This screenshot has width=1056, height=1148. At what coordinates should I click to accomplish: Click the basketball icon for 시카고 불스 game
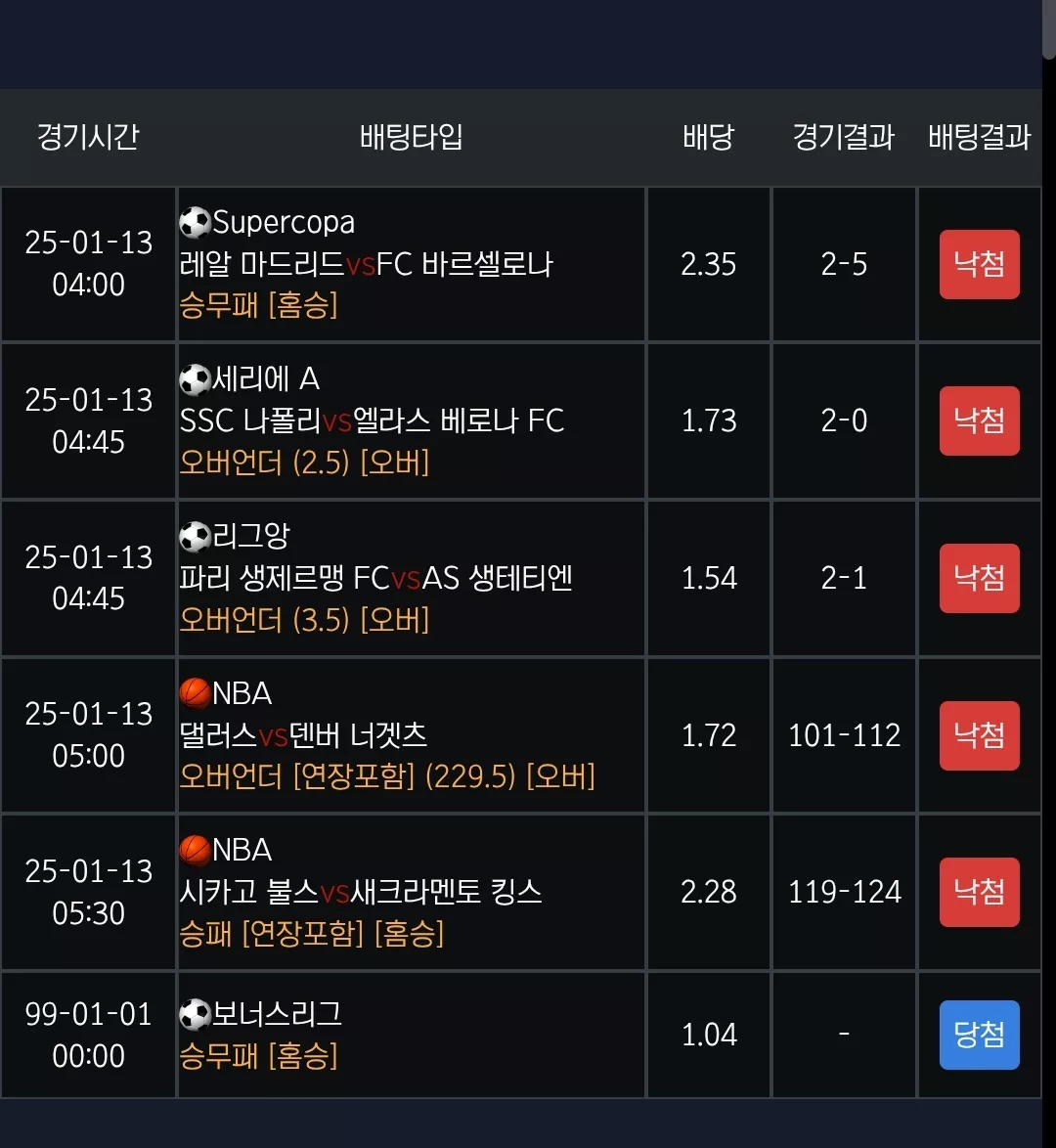click(195, 851)
